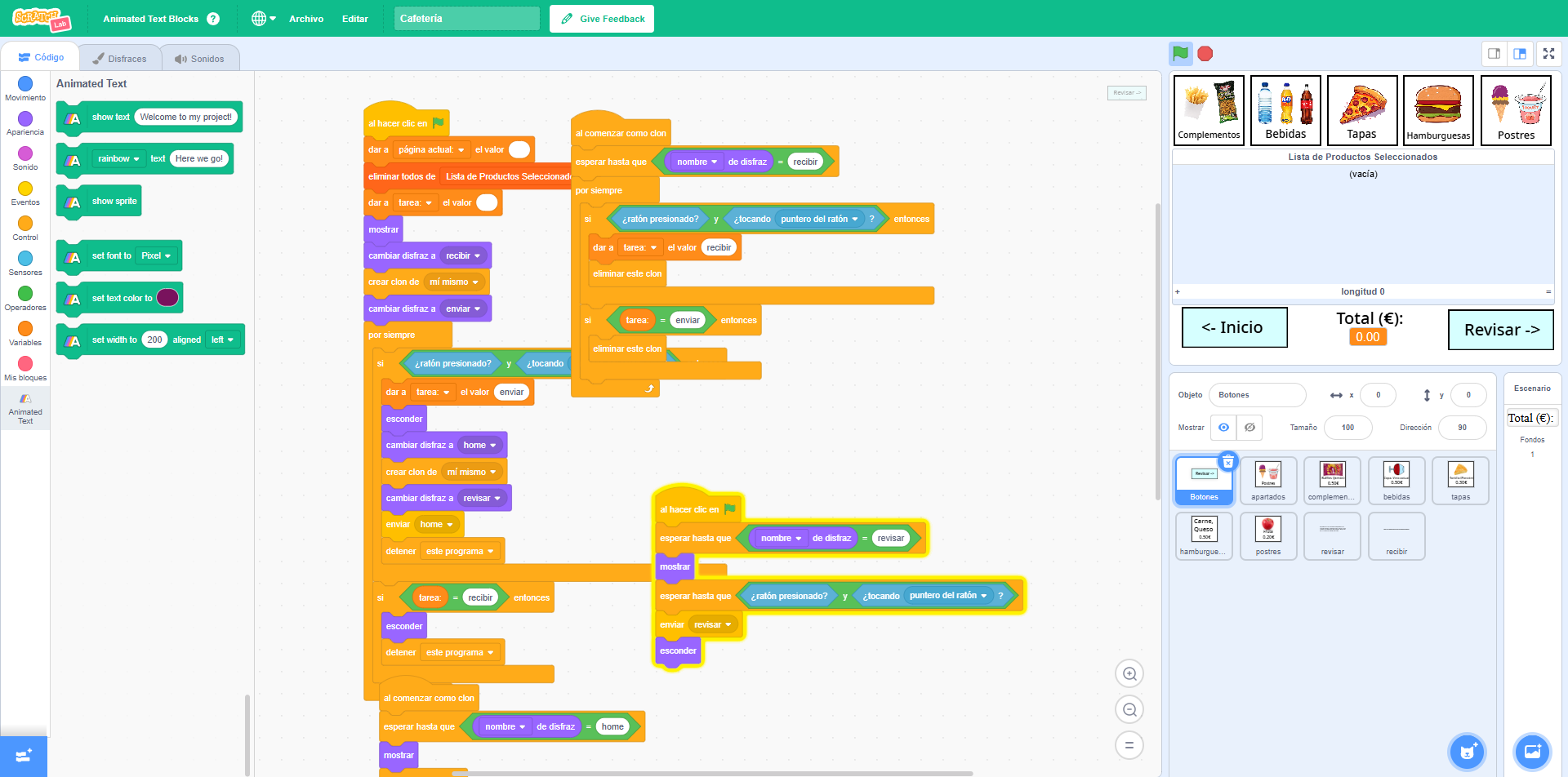Viewport: 1568px width, 777px height.
Task: Open the Archivo menu
Action: click(306, 19)
